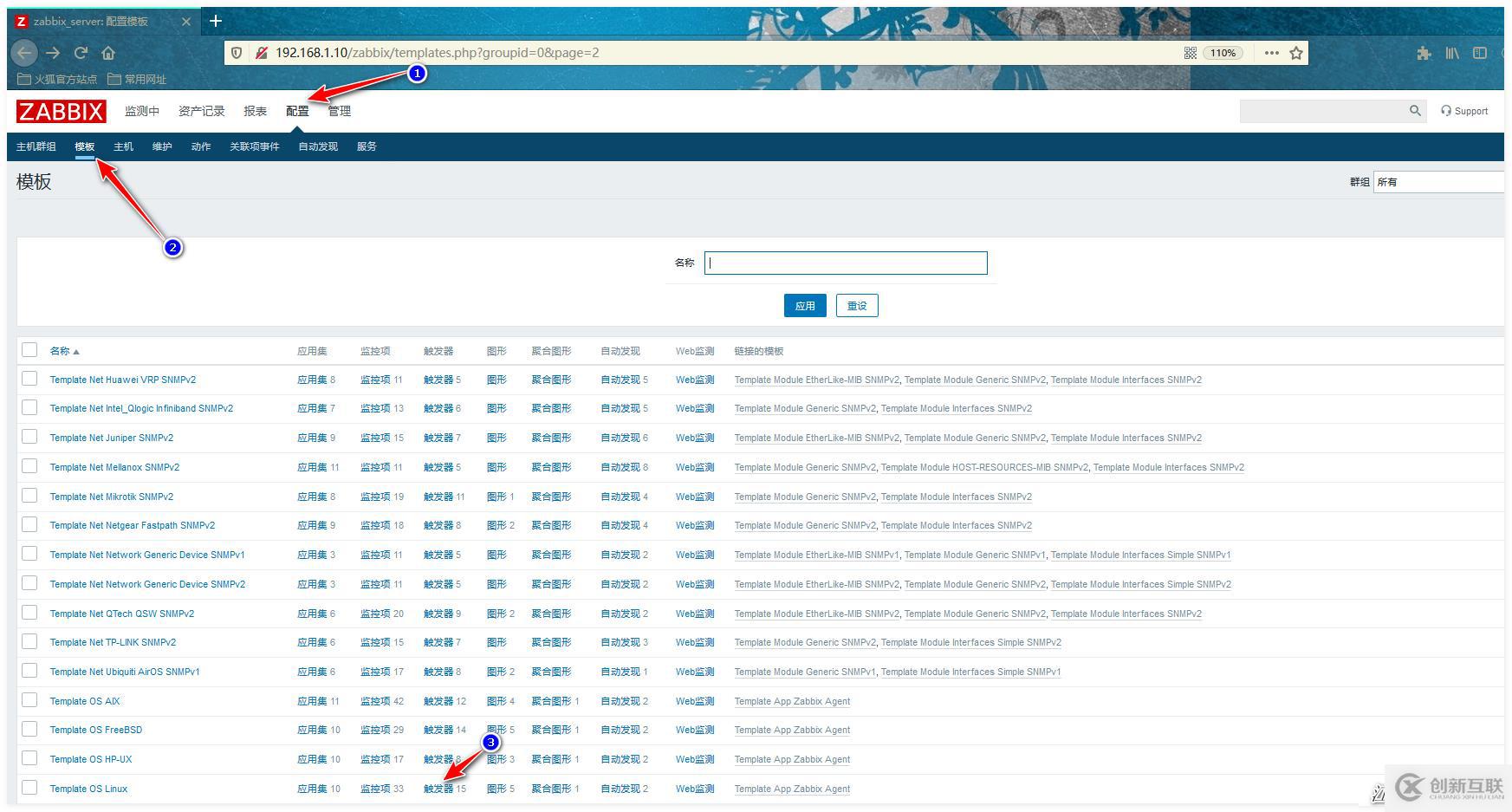Open the Template Net TP-LINK SNMPv2 template
This screenshot has width=1512, height=812.
coord(113,642)
